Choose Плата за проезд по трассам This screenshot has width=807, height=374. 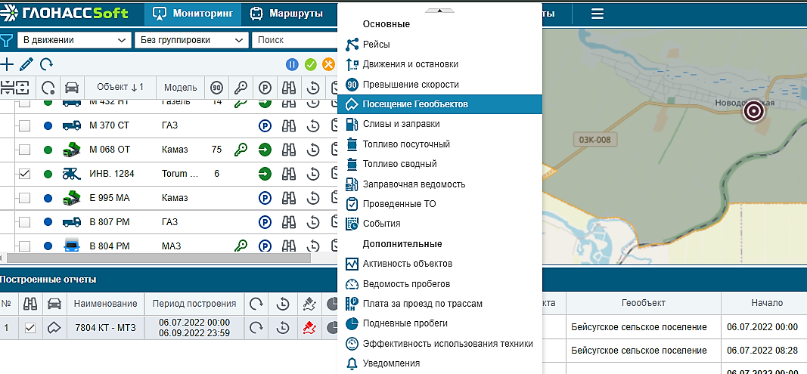tap(439, 304)
